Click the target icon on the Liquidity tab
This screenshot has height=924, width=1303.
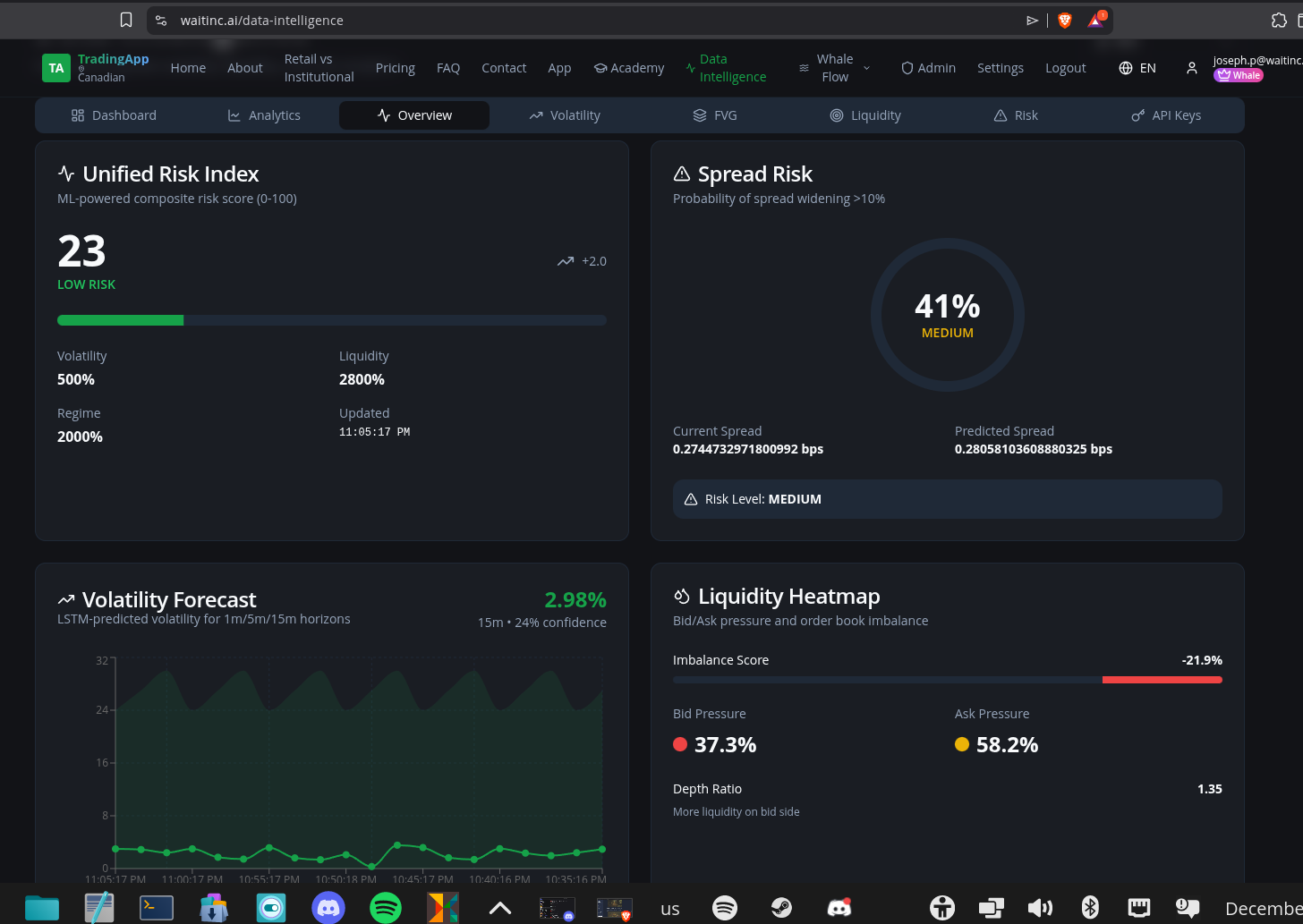tap(837, 114)
